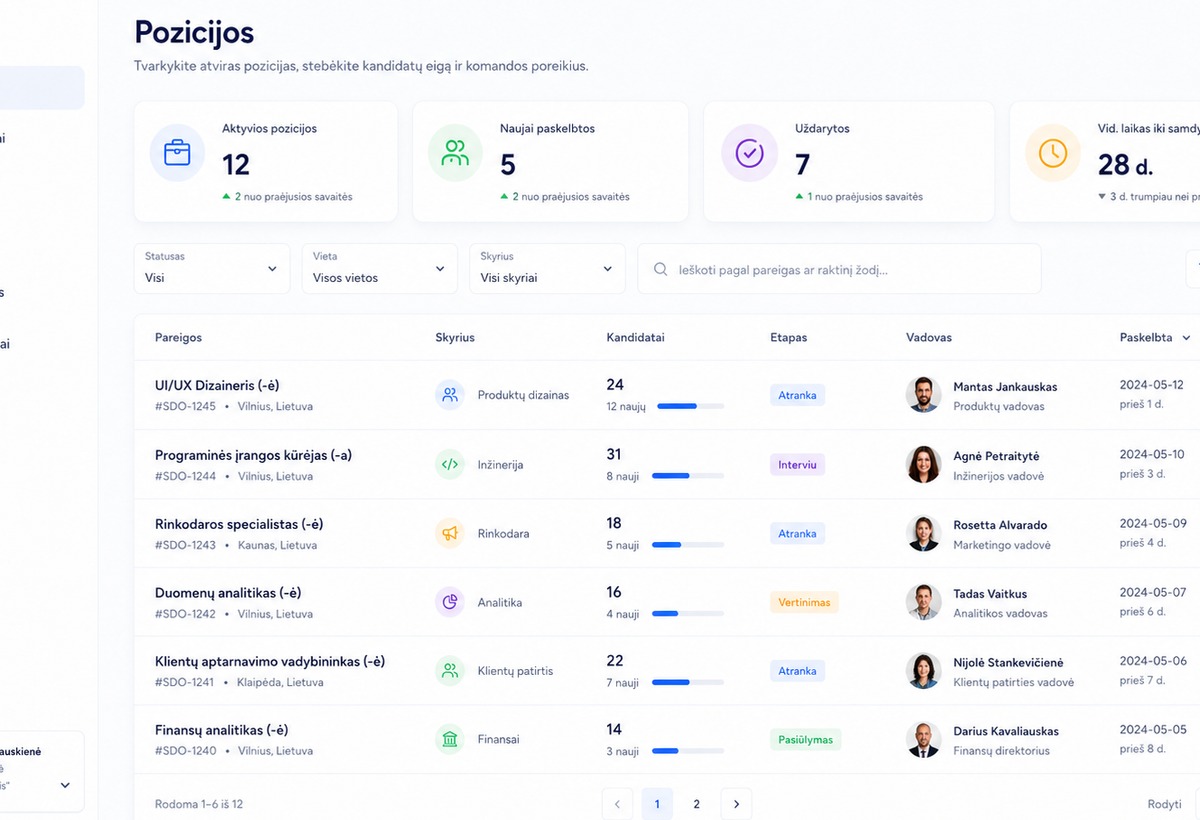1200x820 pixels.
Task: Open the Skyrius department dropdown
Action: (x=547, y=268)
